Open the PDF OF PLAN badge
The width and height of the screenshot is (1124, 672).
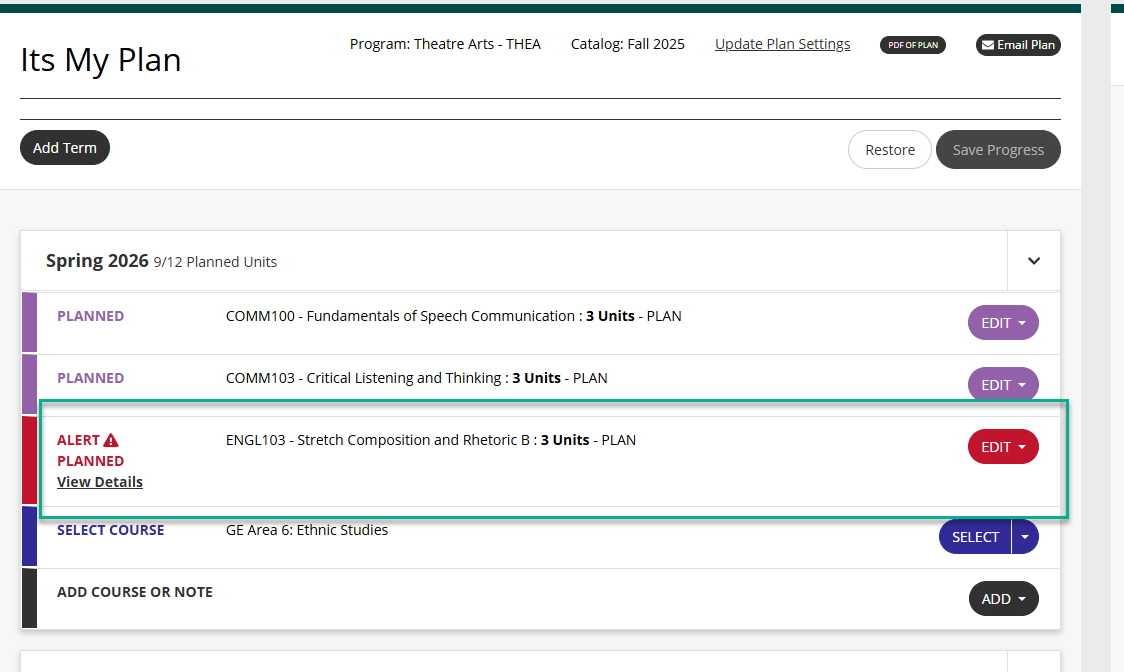coord(912,44)
